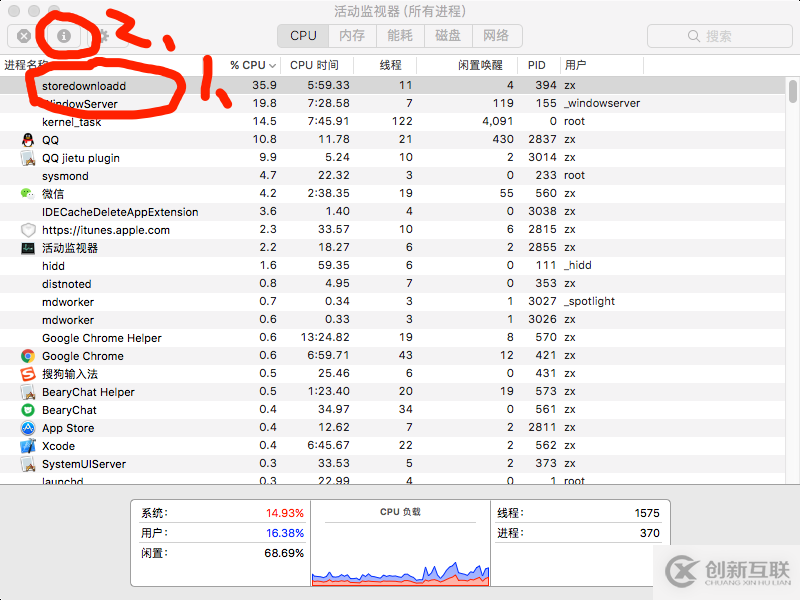Image resolution: width=800 pixels, height=600 pixels.
Task: Click the 进程 370 total count
Action: pyautogui.click(x=649, y=533)
